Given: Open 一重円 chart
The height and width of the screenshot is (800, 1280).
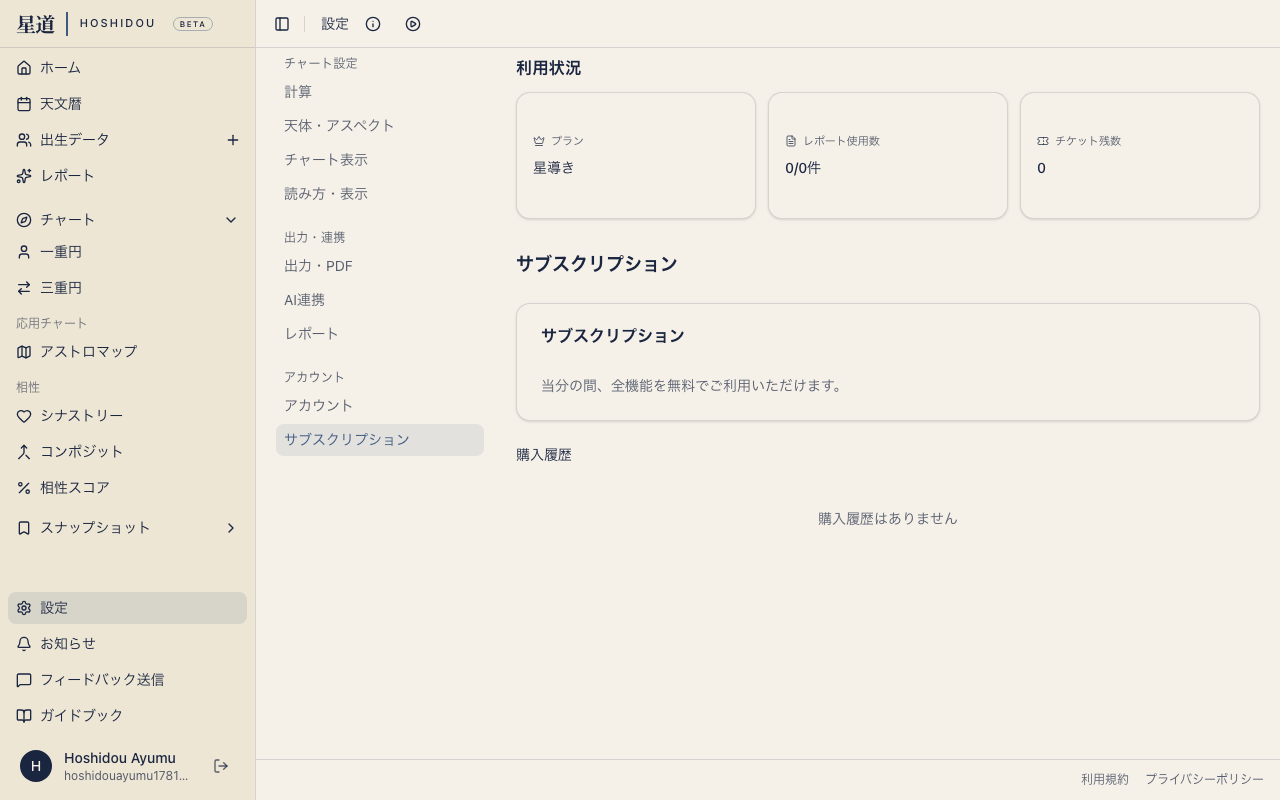Looking at the screenshot, I should [127, 252].
